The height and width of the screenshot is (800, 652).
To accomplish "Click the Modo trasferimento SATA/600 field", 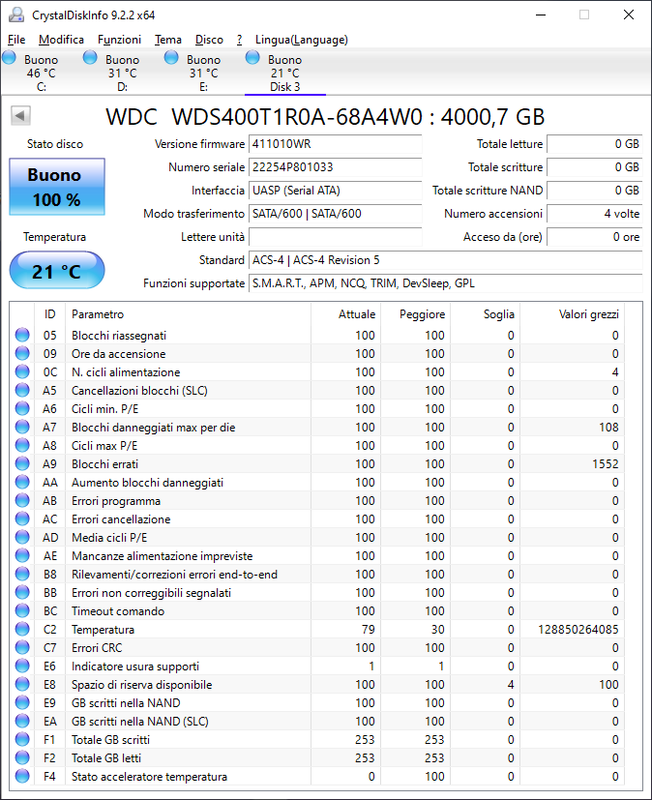I will [x=335, y=214].
